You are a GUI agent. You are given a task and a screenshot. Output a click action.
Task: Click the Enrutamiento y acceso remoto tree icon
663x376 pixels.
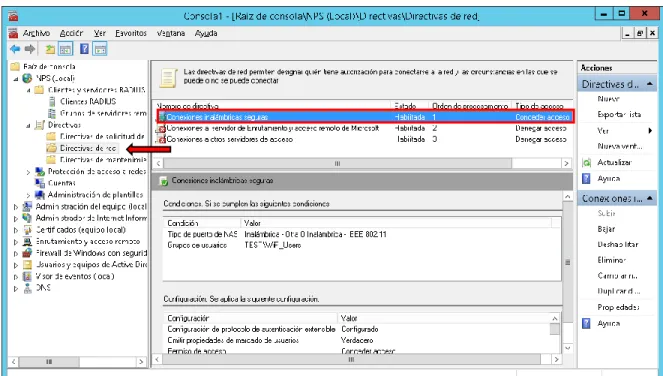click(27, 242)
